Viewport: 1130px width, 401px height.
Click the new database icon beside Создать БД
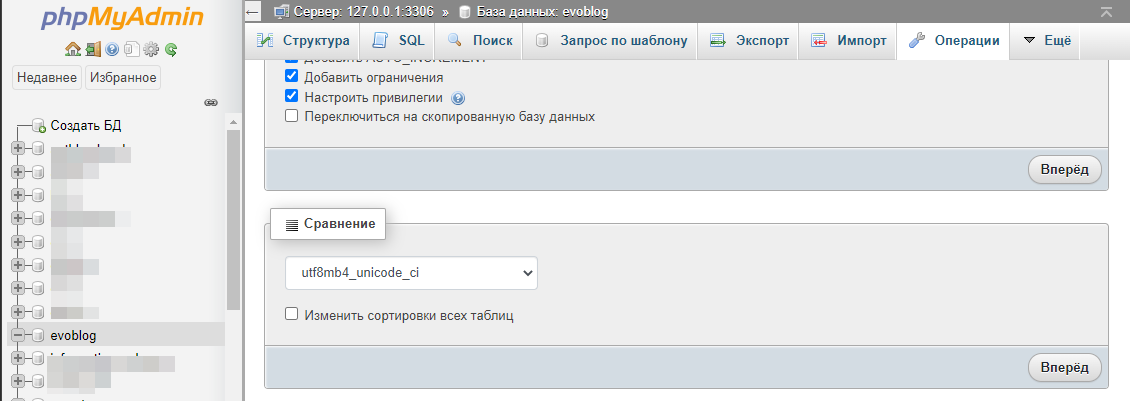(x=38, y=126)
